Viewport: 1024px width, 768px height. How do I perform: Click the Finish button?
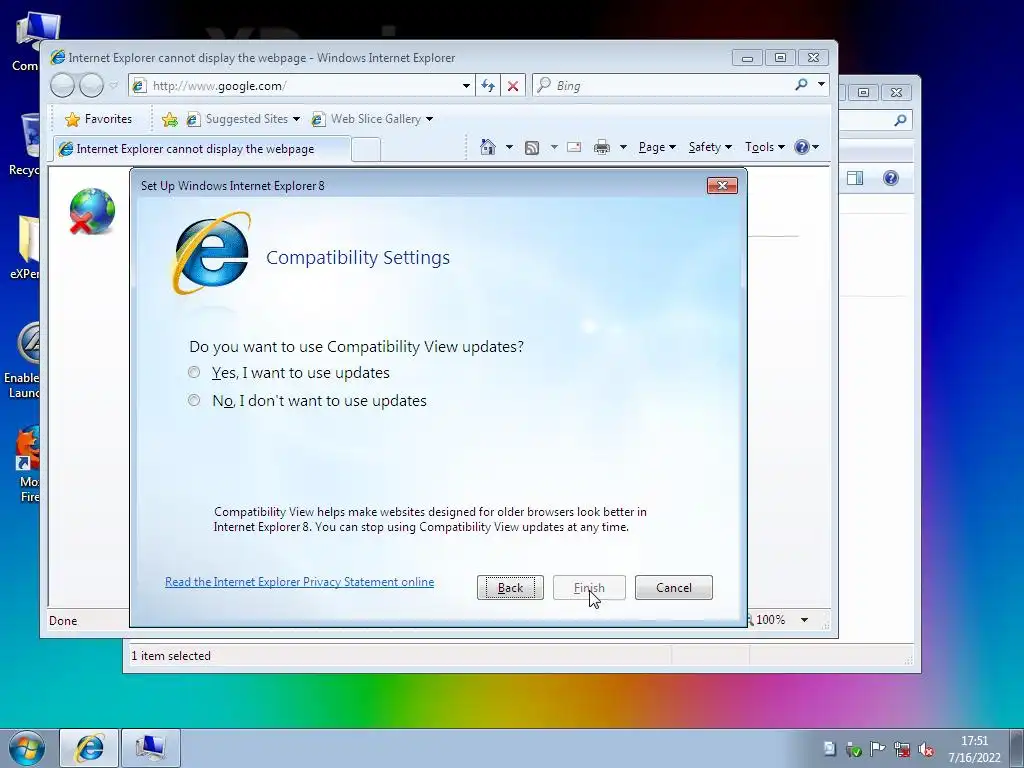coord(589,588)
